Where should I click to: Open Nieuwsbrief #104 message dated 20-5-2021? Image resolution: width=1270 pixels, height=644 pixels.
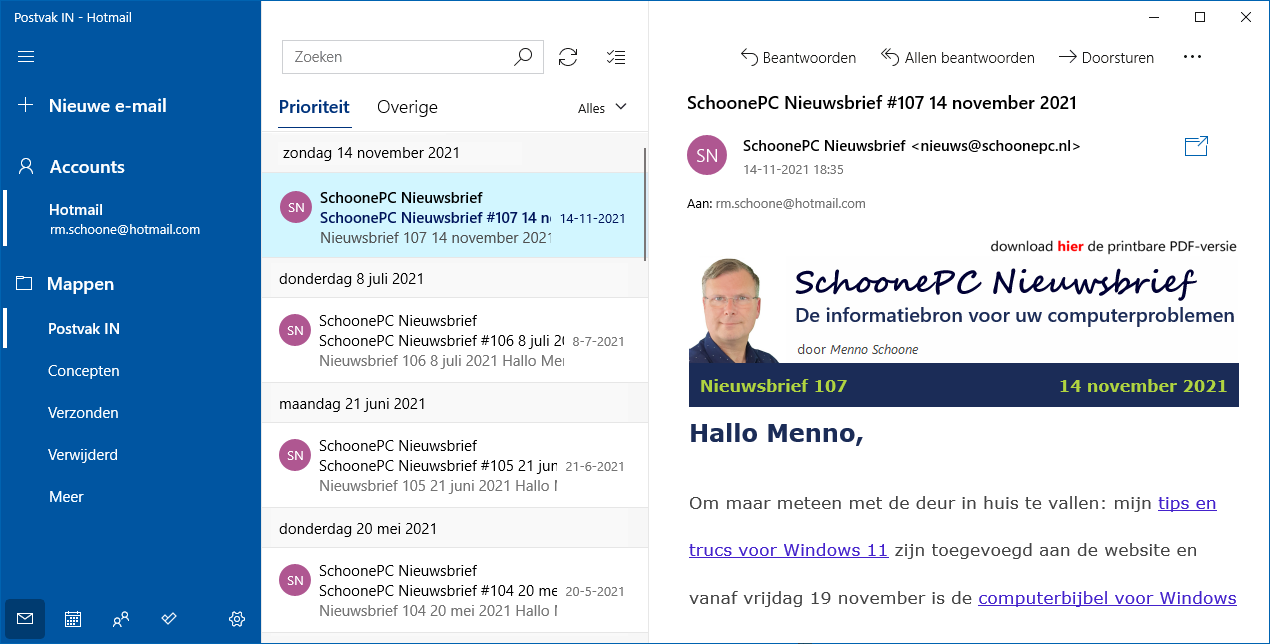coord(453,590)
